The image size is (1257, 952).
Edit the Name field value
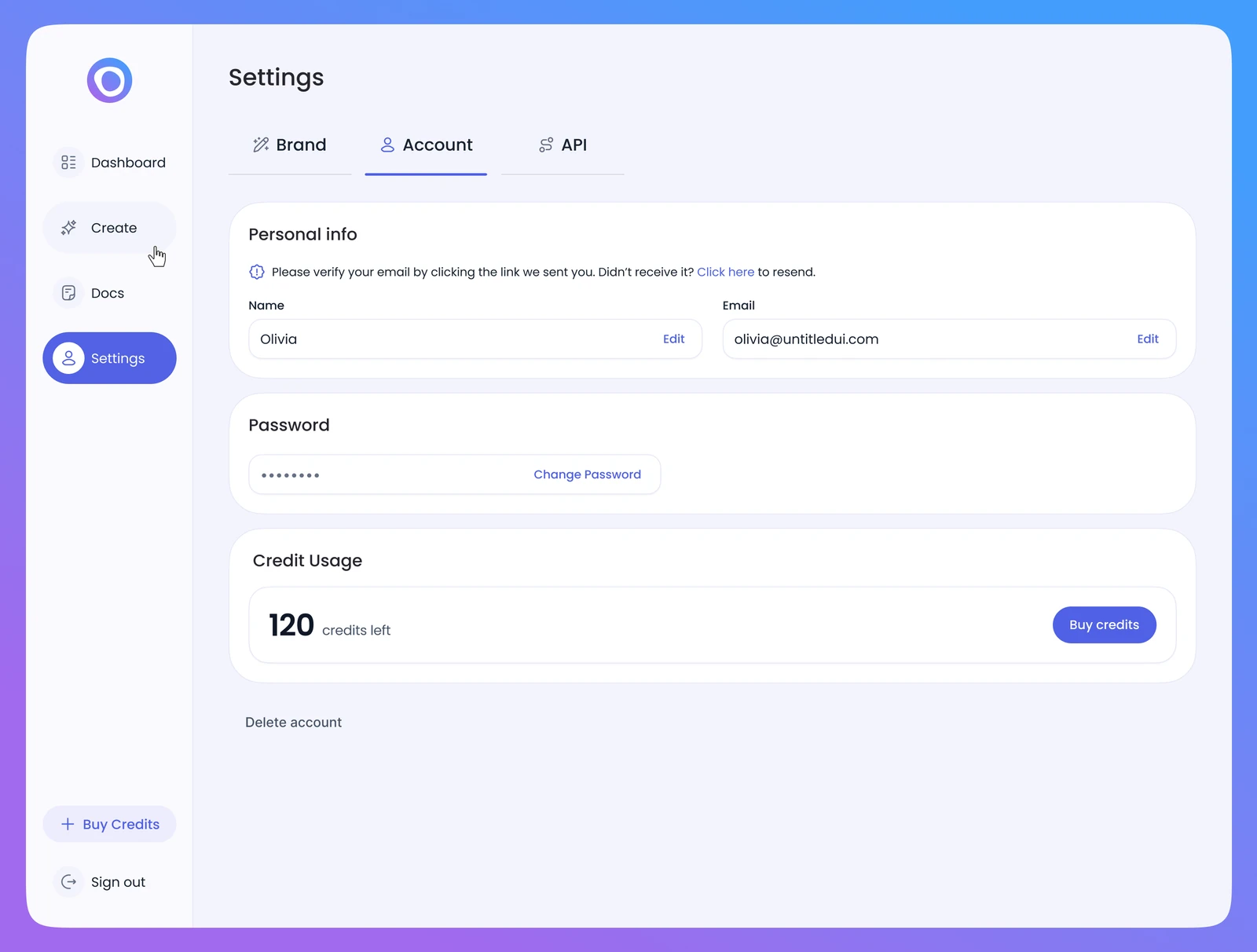click(673, 339)
